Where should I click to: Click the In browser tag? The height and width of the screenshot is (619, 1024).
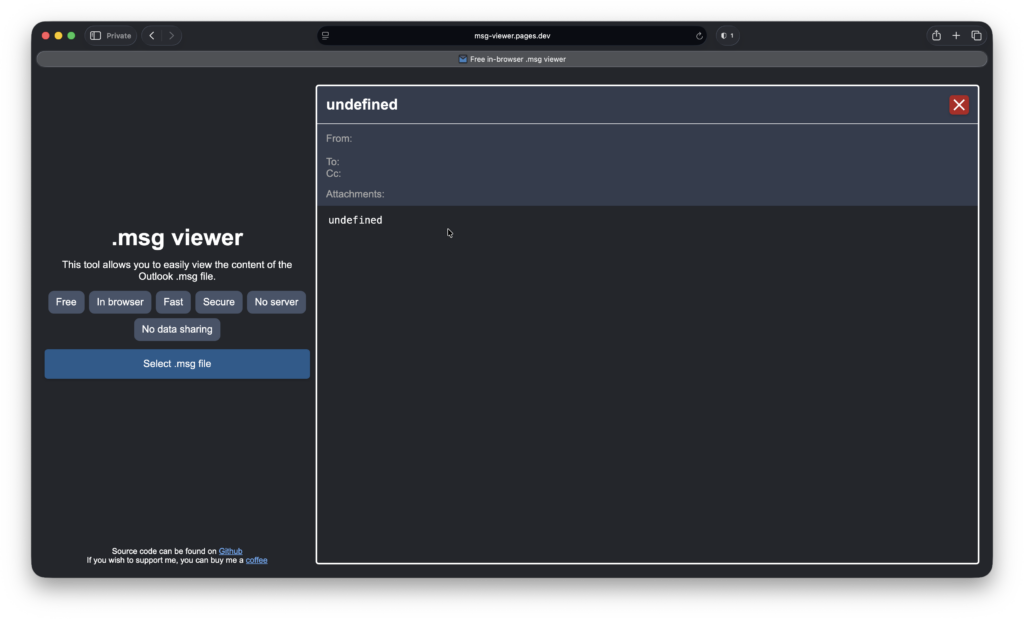coord(120,302)
